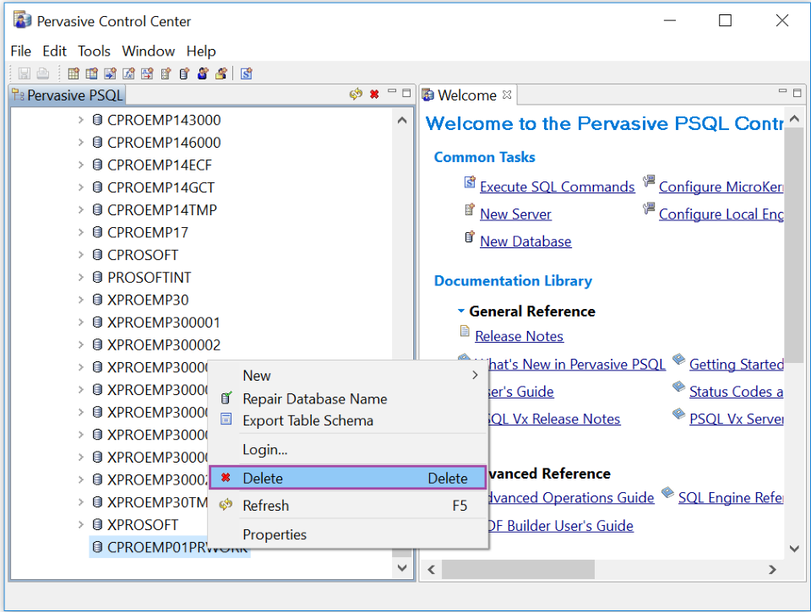Click the database icon next to CPROEMP01PRWORK
811x612 pixels.
[x=97, y=547]
